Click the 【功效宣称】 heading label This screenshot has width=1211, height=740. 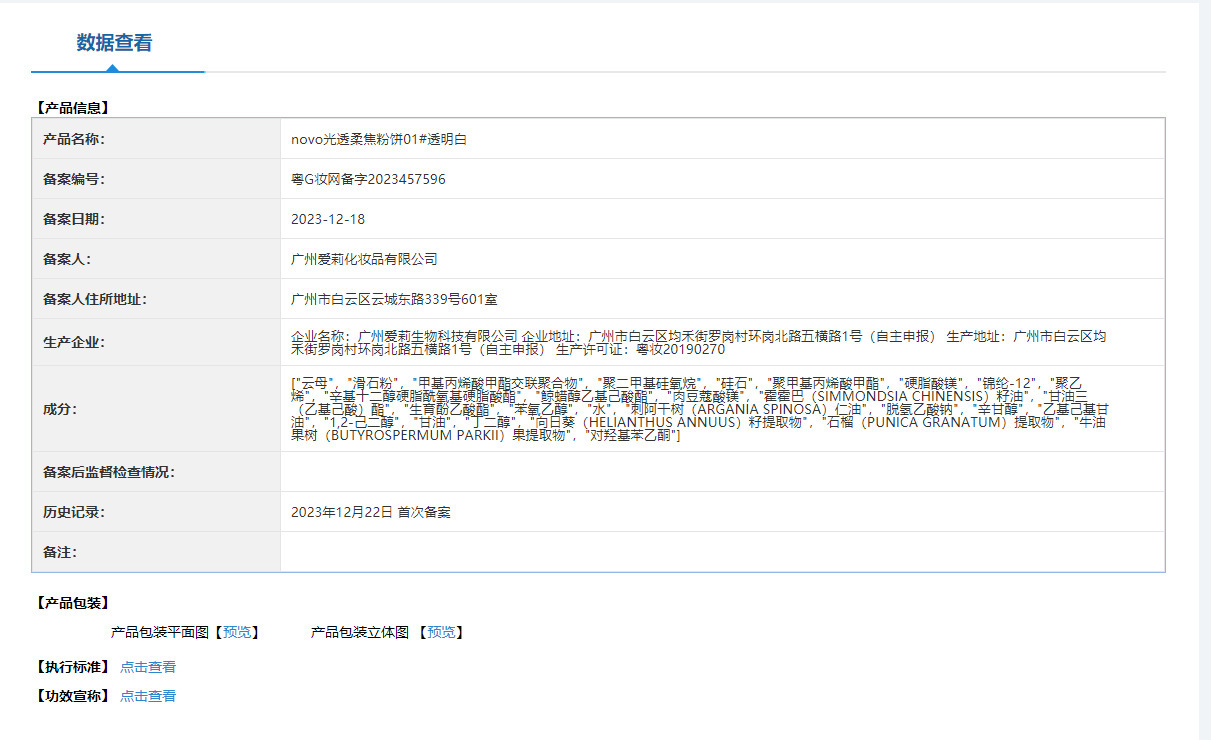72,696
